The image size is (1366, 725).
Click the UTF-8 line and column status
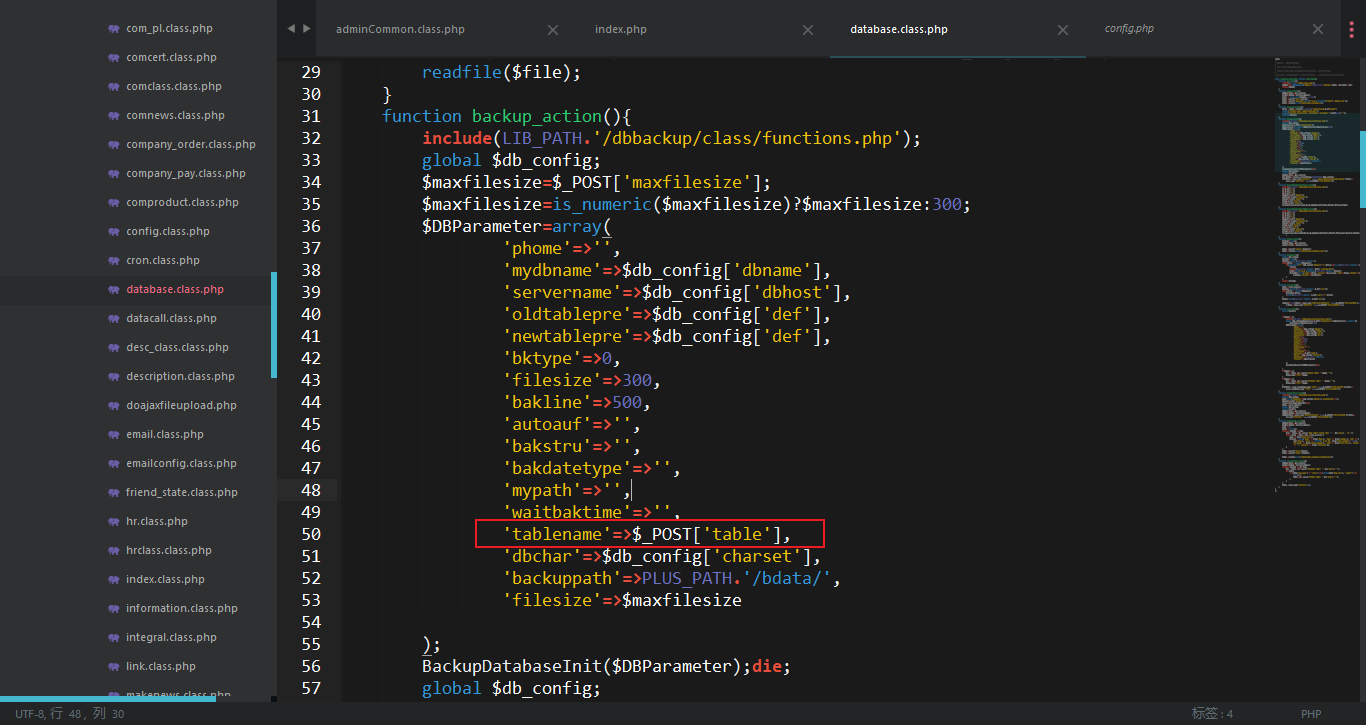(69, 714)
